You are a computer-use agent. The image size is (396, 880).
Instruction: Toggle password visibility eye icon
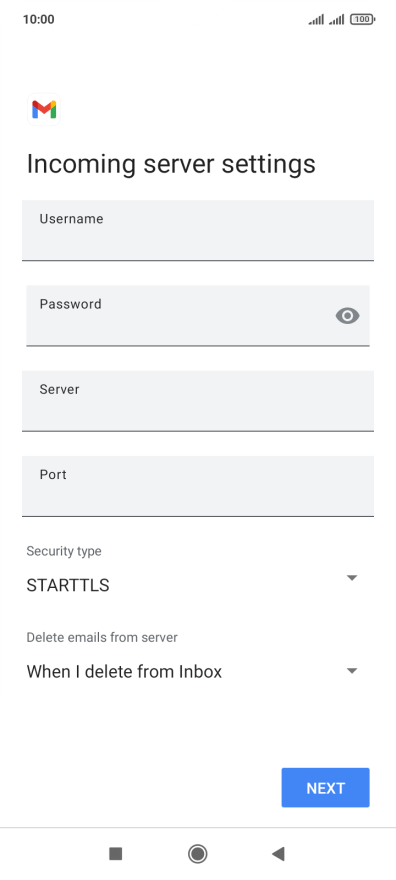point(347,316)
